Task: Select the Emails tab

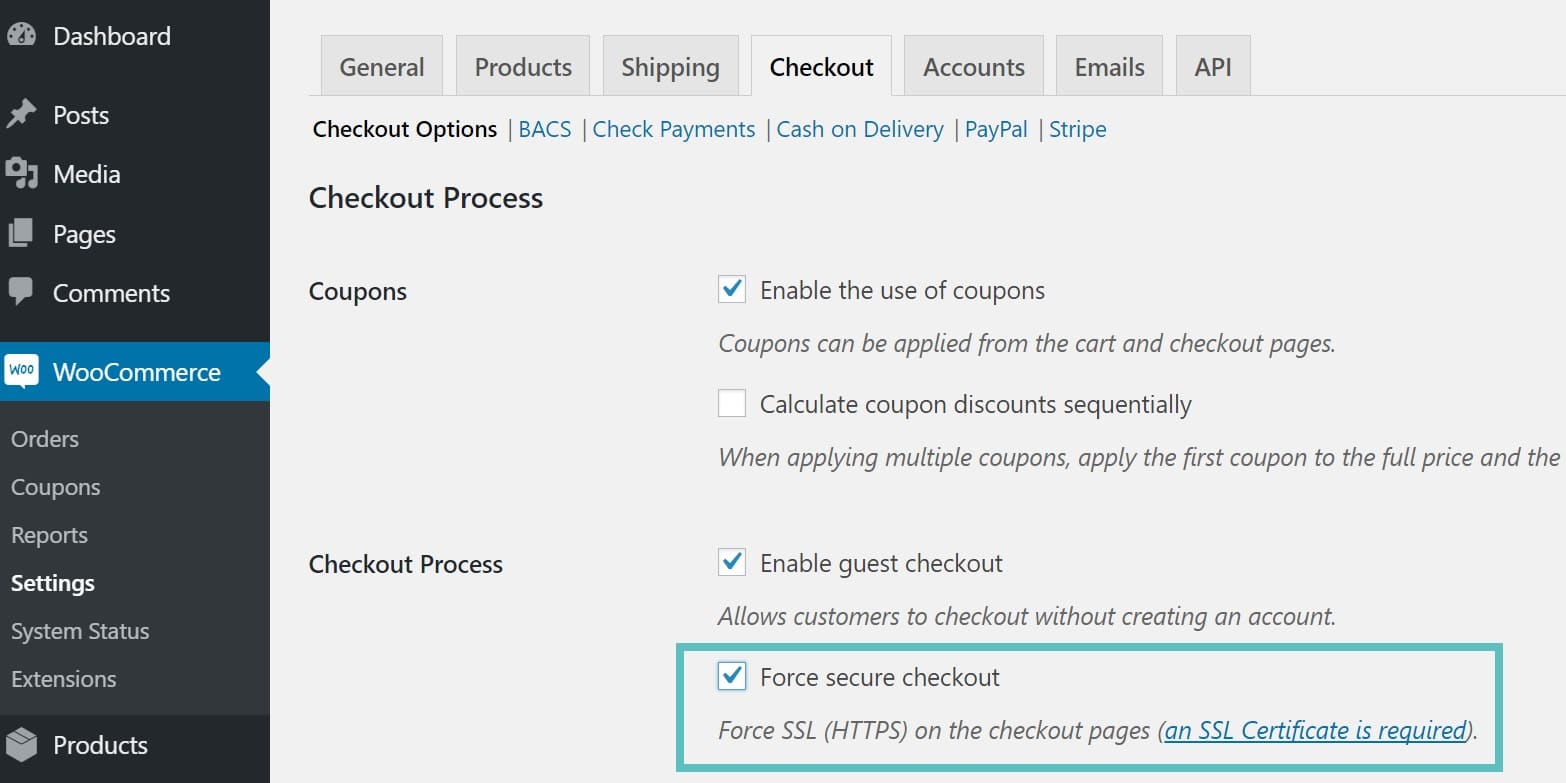Action: pyautogui.click(x=1108, y=65)
